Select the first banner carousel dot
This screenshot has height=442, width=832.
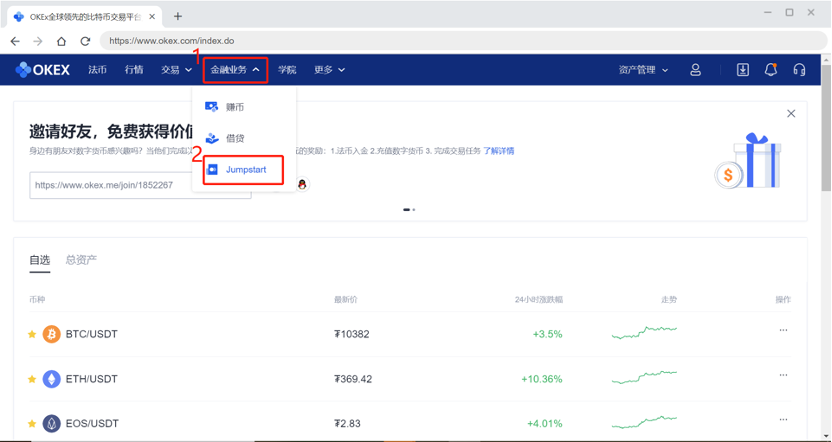pos(406,210)
